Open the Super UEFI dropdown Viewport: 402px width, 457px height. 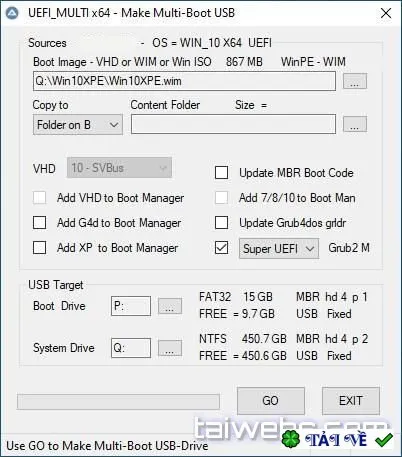coord(279,249)
